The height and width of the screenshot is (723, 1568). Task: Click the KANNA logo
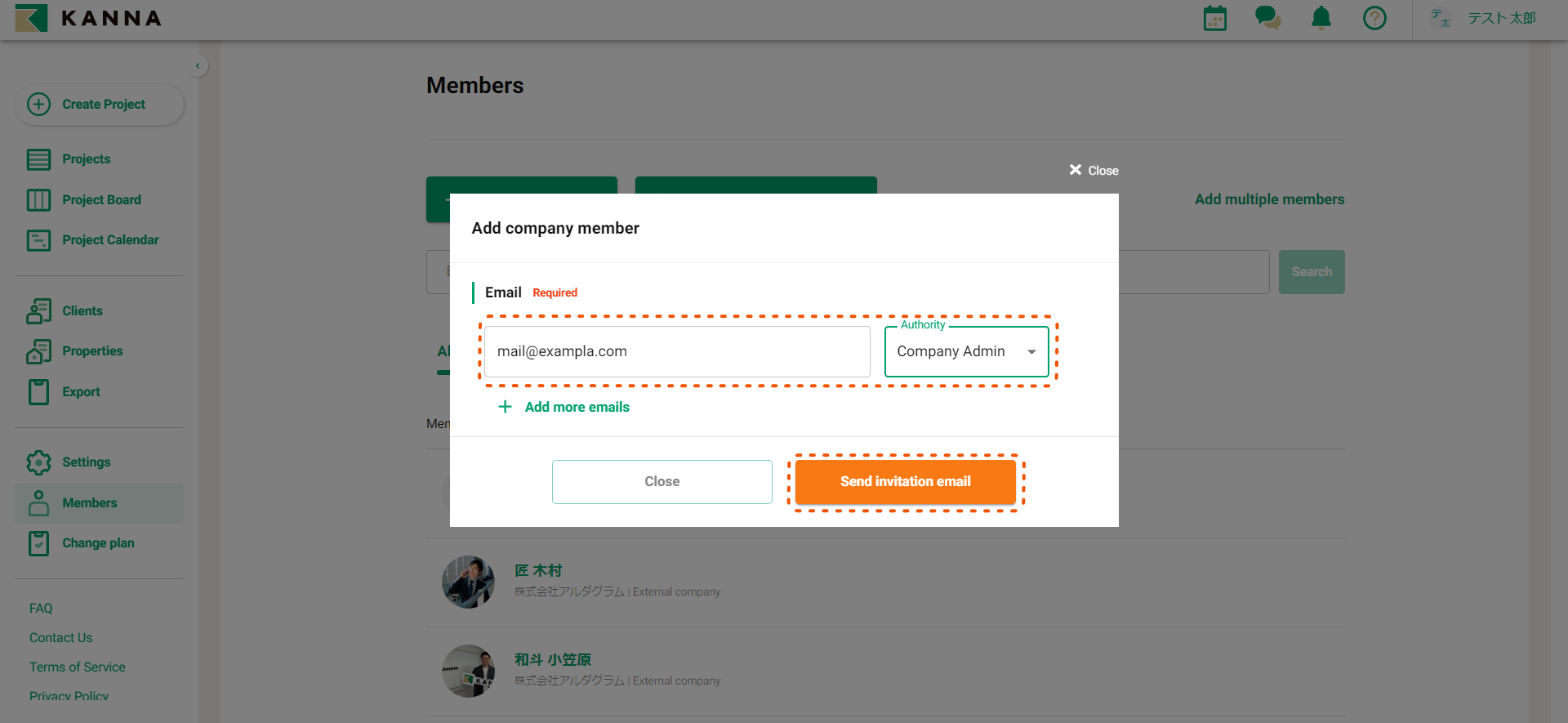coord(88,18)
